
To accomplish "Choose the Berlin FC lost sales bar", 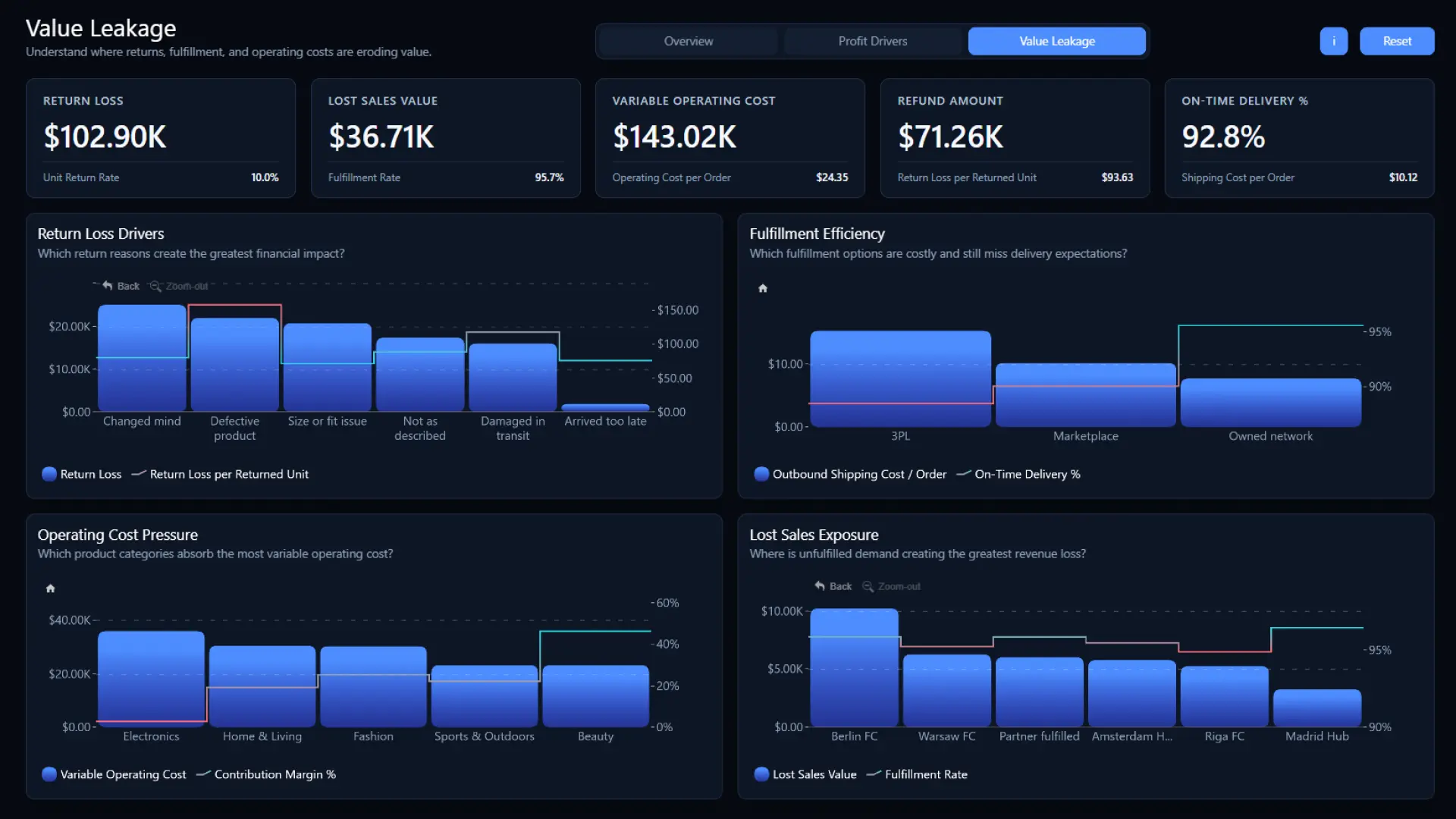I will click(854, 668).
